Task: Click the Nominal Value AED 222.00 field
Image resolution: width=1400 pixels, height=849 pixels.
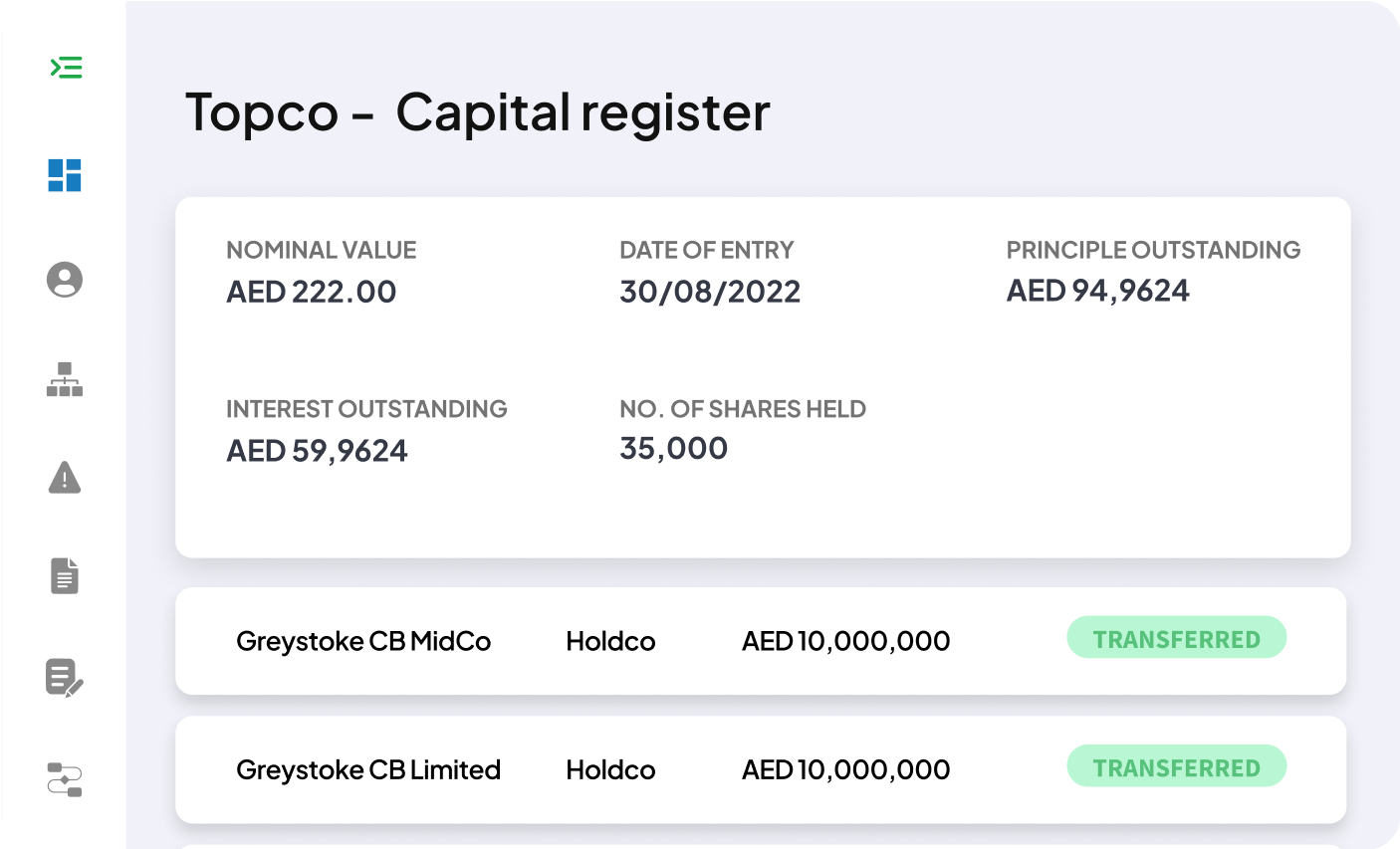Action: pyautogui.click(x=312, y=292)
